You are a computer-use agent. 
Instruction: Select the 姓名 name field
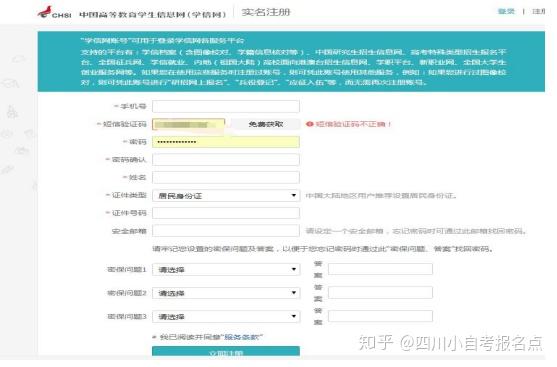point(226,177)
